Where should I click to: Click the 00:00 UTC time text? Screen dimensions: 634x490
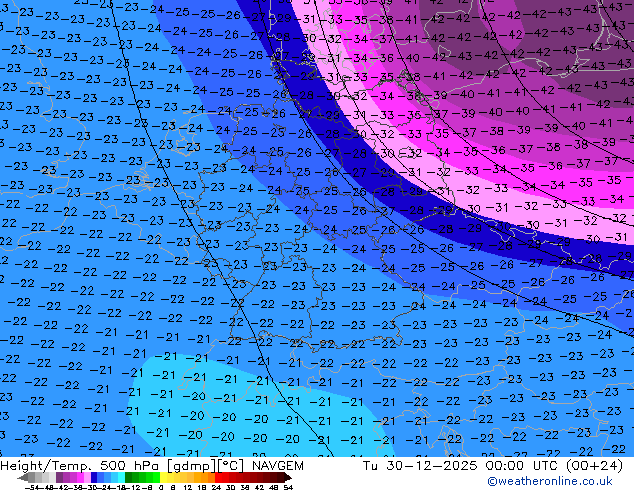pos(522,466)
